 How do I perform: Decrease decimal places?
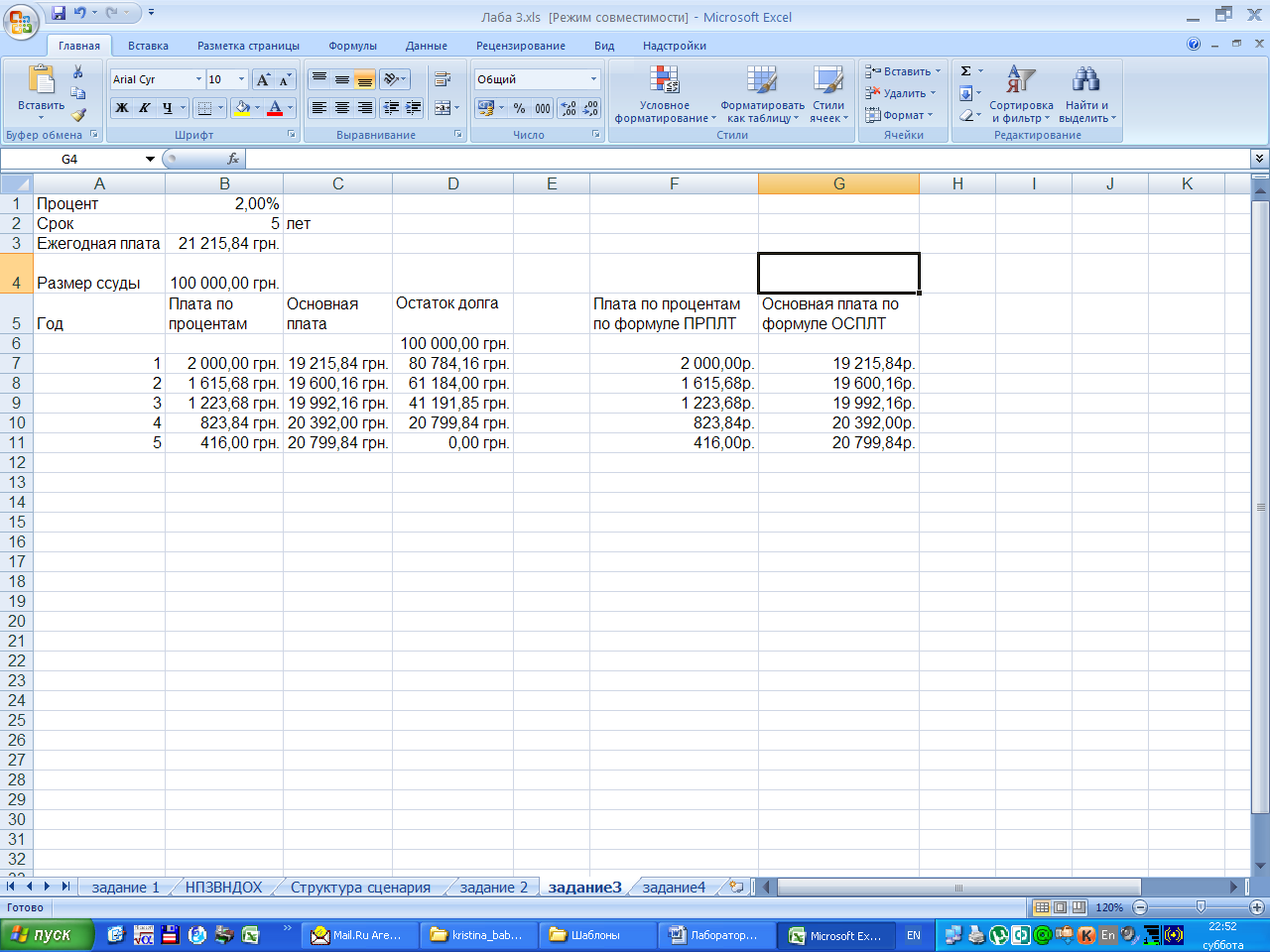pos(590,108)
